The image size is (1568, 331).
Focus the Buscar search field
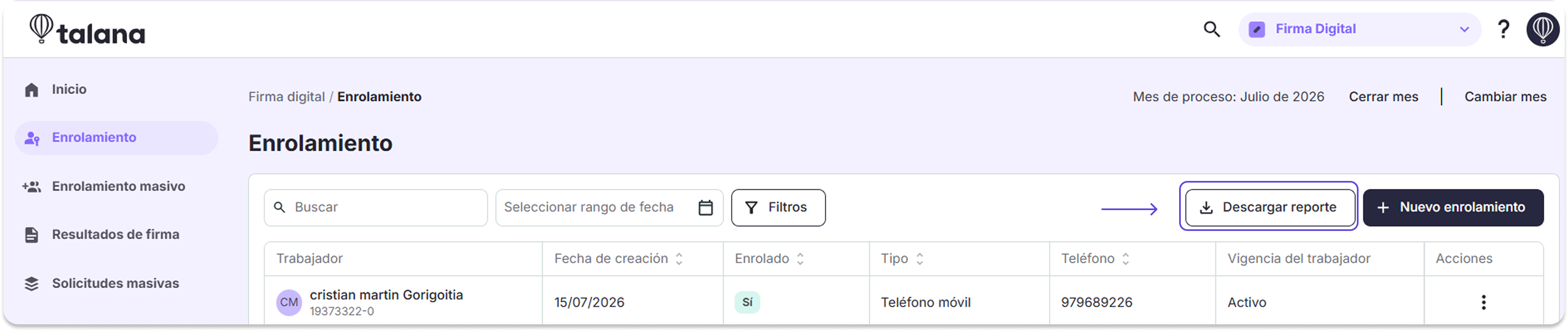376,208
